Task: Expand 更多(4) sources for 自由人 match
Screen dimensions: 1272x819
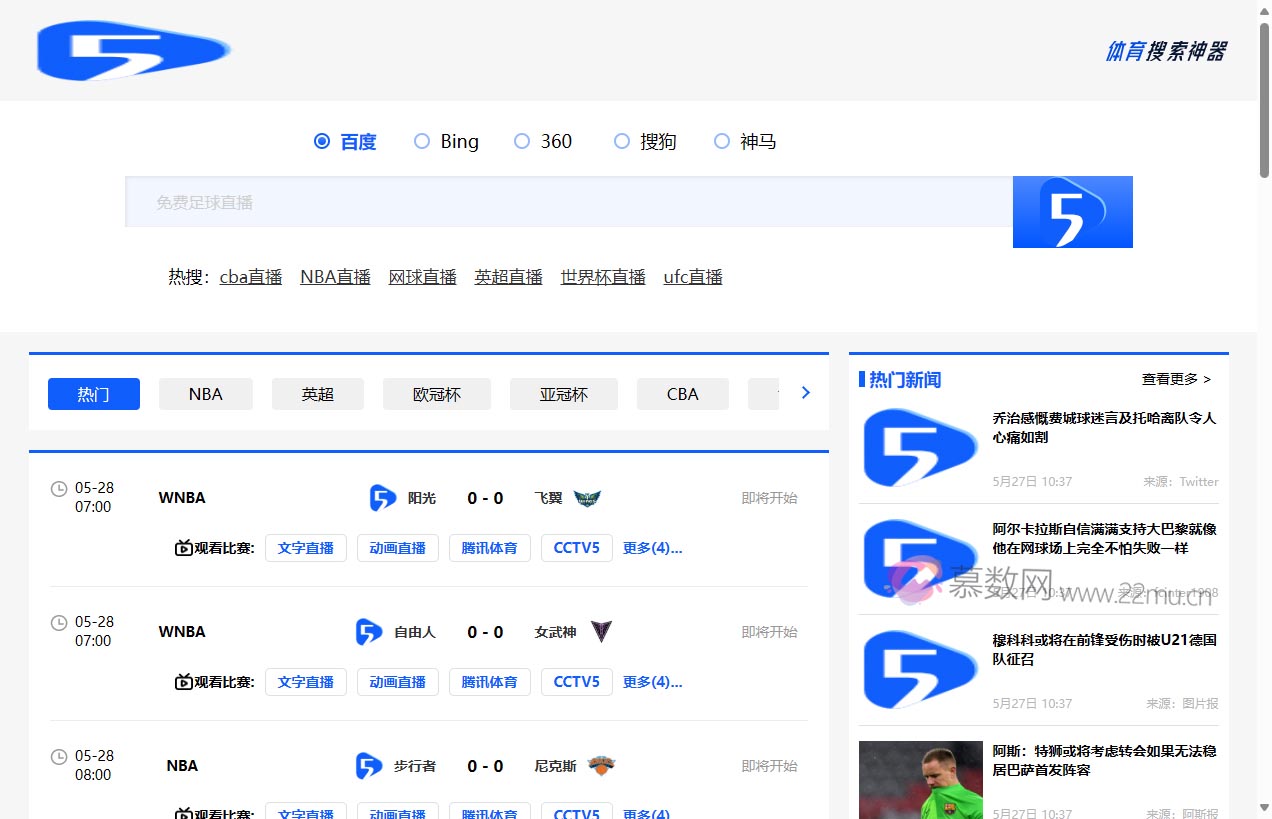Action: click(652, 682)
